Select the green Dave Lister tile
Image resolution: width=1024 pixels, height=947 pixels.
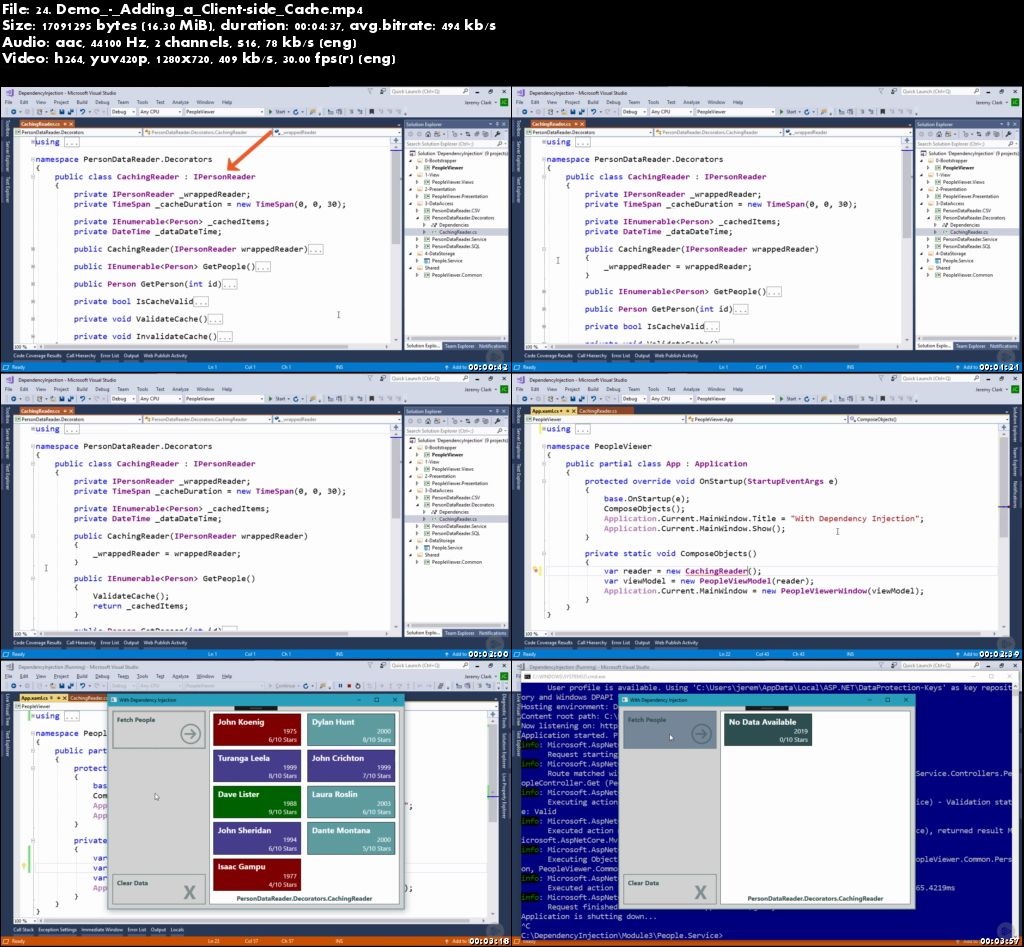point(256,802)
